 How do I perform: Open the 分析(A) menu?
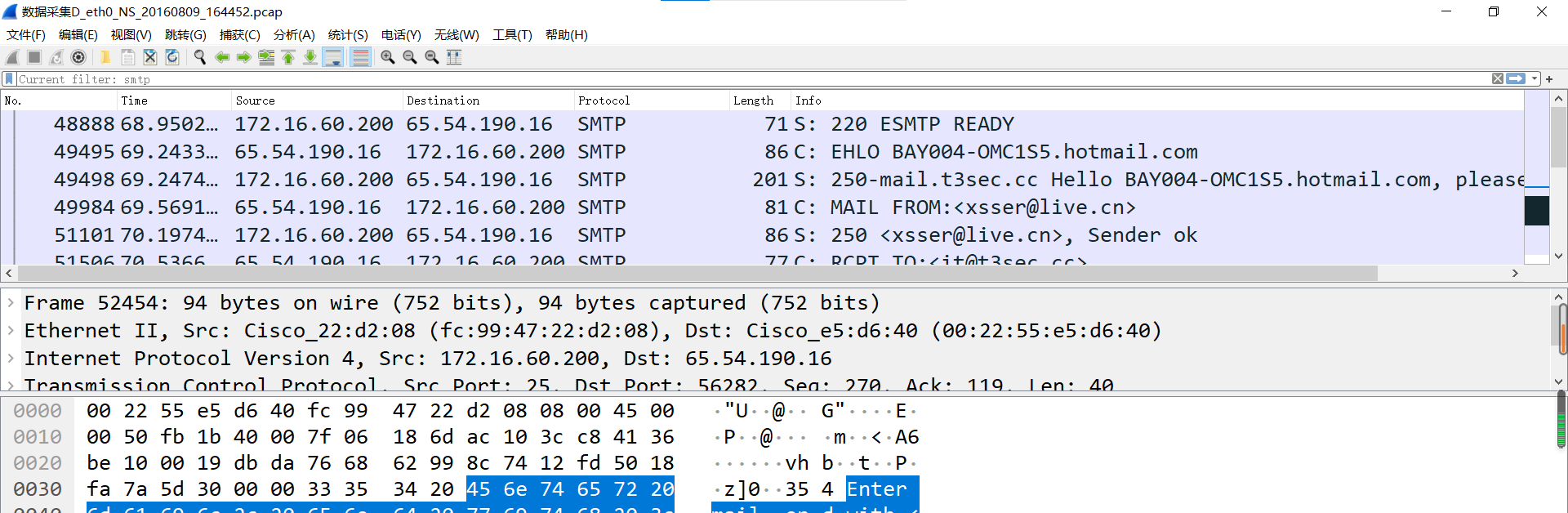click(x=294, y=35)
